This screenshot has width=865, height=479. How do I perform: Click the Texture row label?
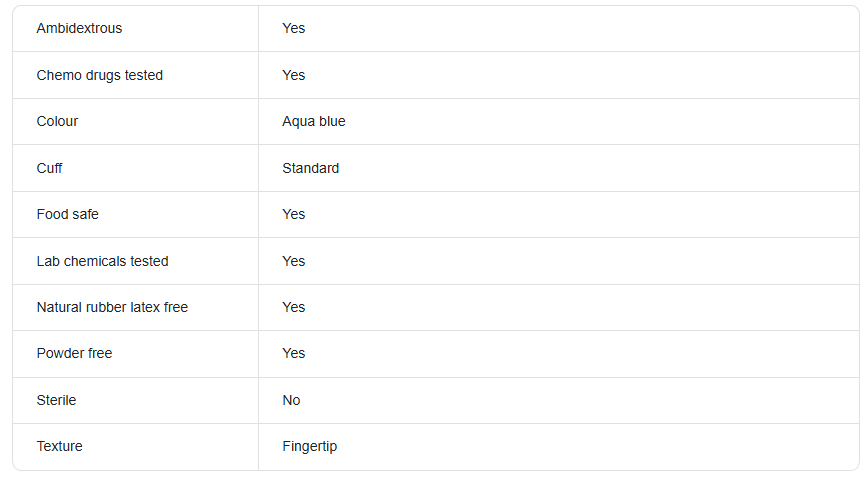click(x=60, y=446)
